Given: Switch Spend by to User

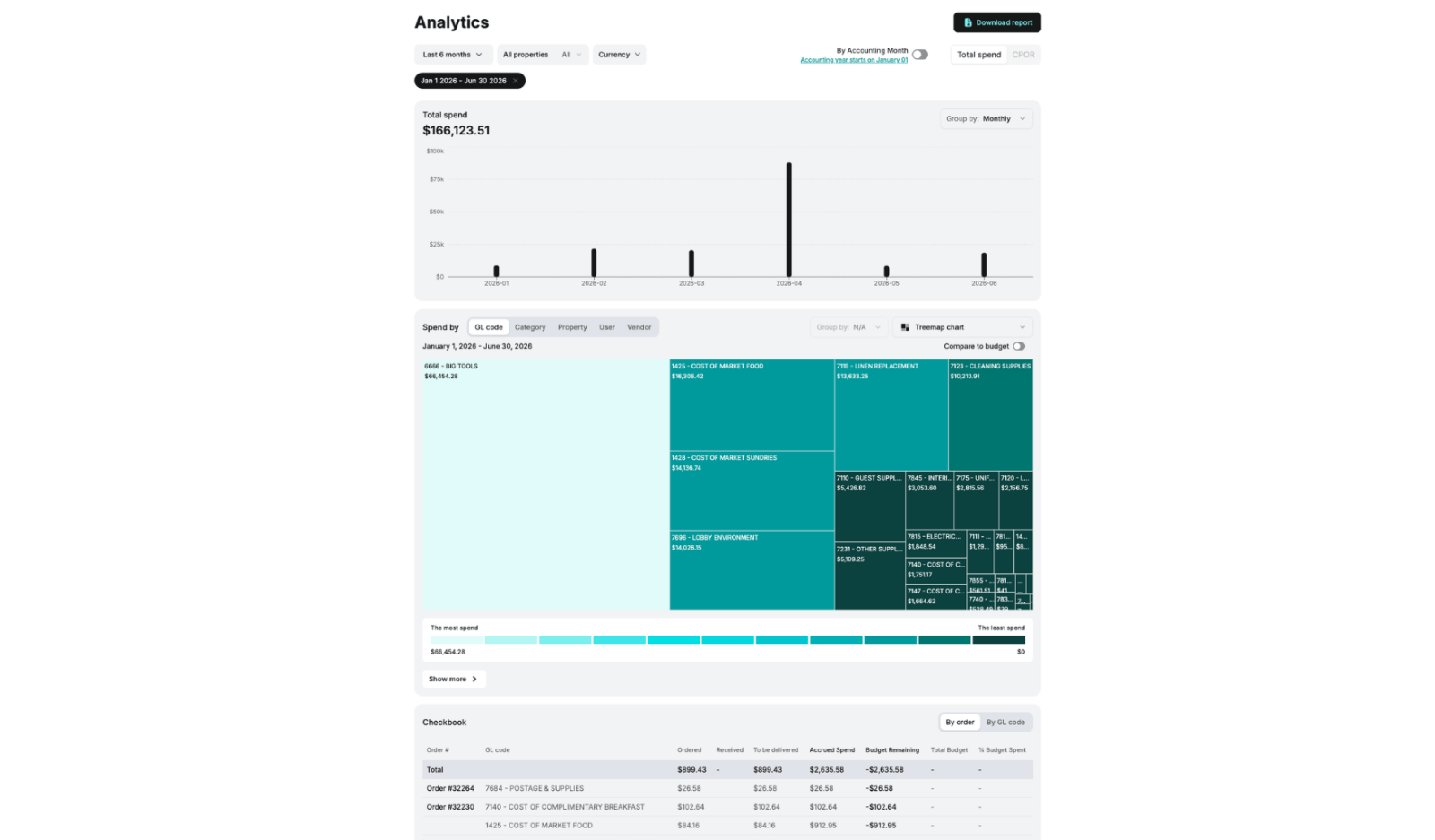Looking at the screenshot, I should point(607,327).
